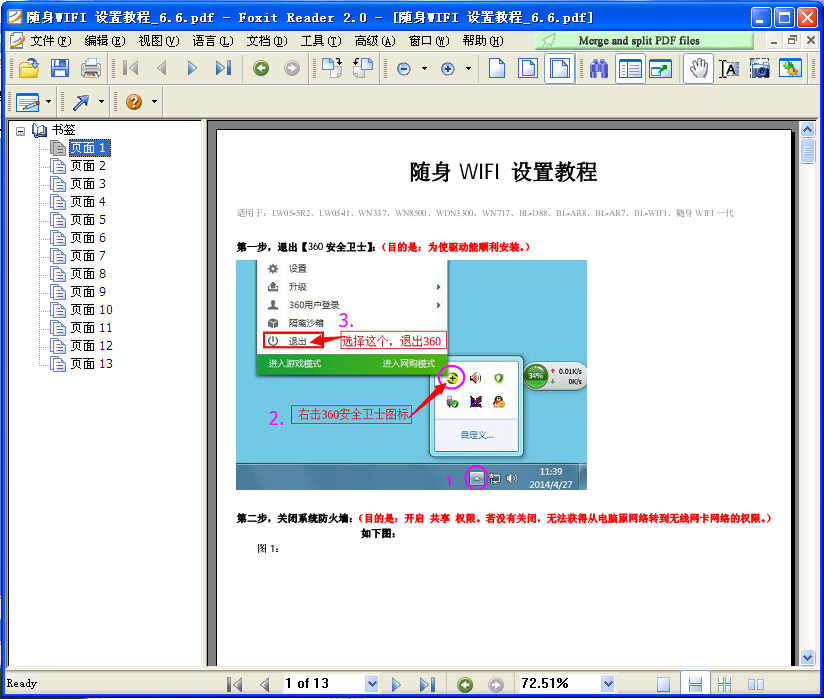Go to previous page using top toolbar
The image size is (824, 699).
coord(162,68)
